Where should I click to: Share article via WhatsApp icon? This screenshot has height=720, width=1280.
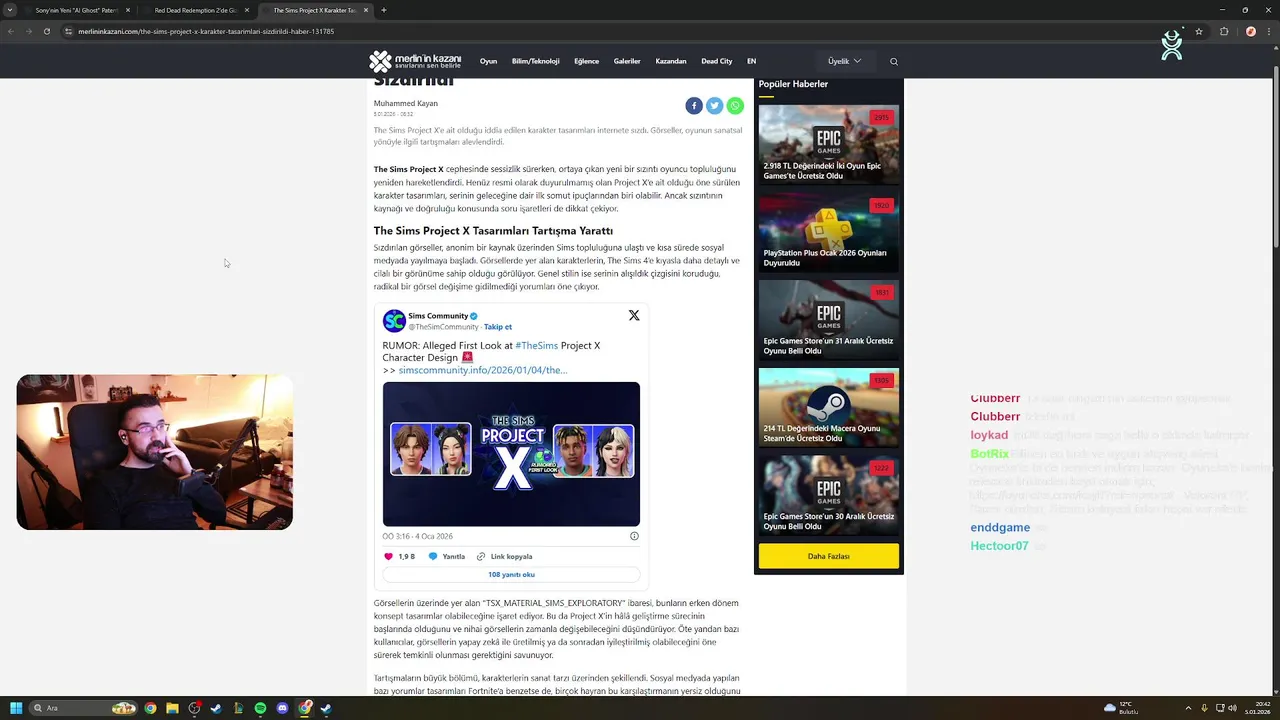(735, 106)
